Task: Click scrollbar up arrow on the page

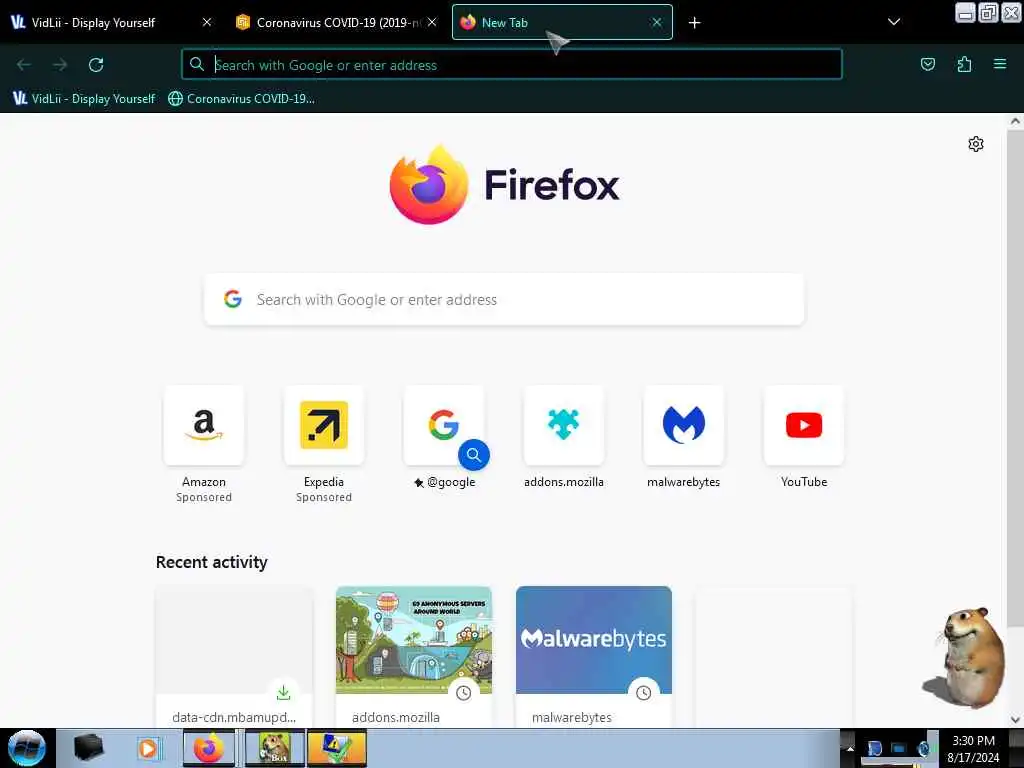Action: coord(1015,121)
